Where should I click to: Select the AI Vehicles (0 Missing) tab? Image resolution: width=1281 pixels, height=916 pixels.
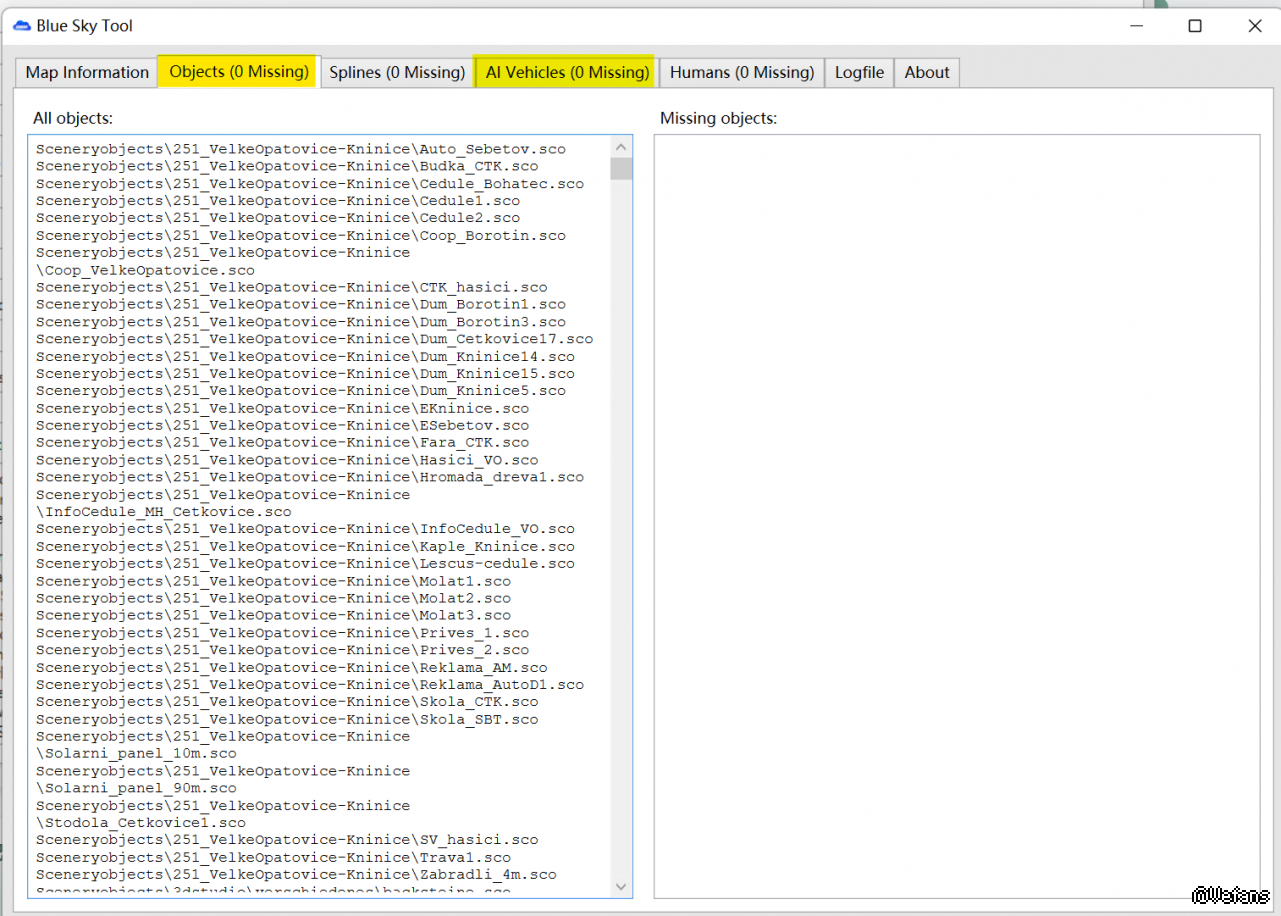tap(567, 72)
